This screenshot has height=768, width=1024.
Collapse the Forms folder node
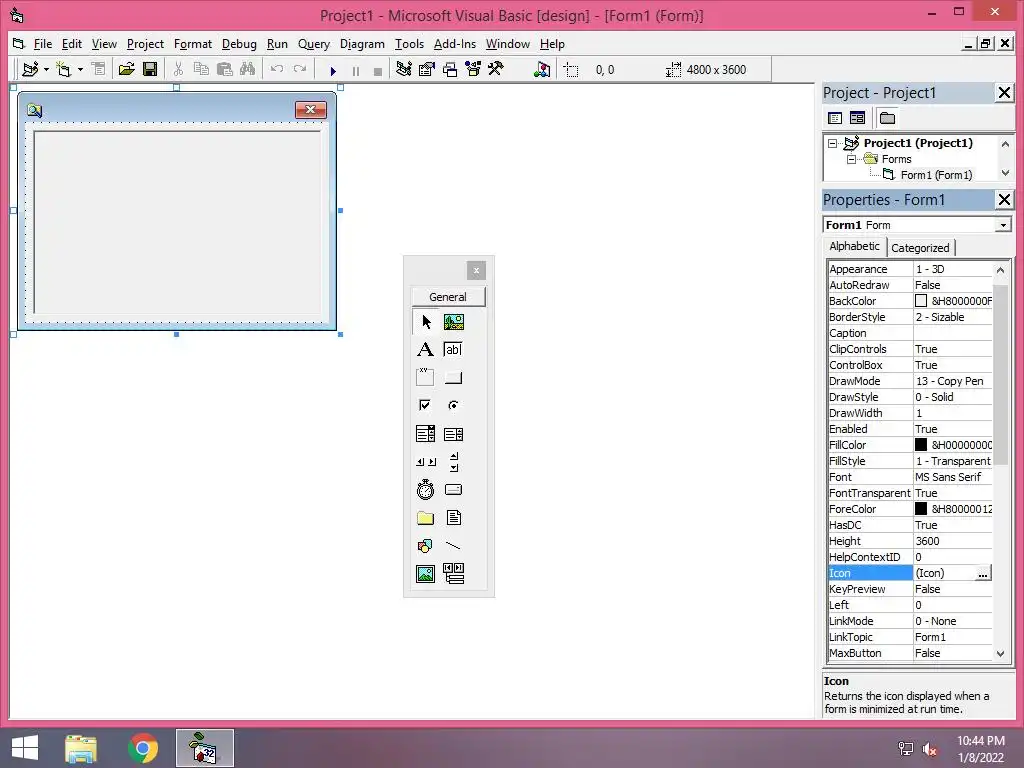point(851,159)
